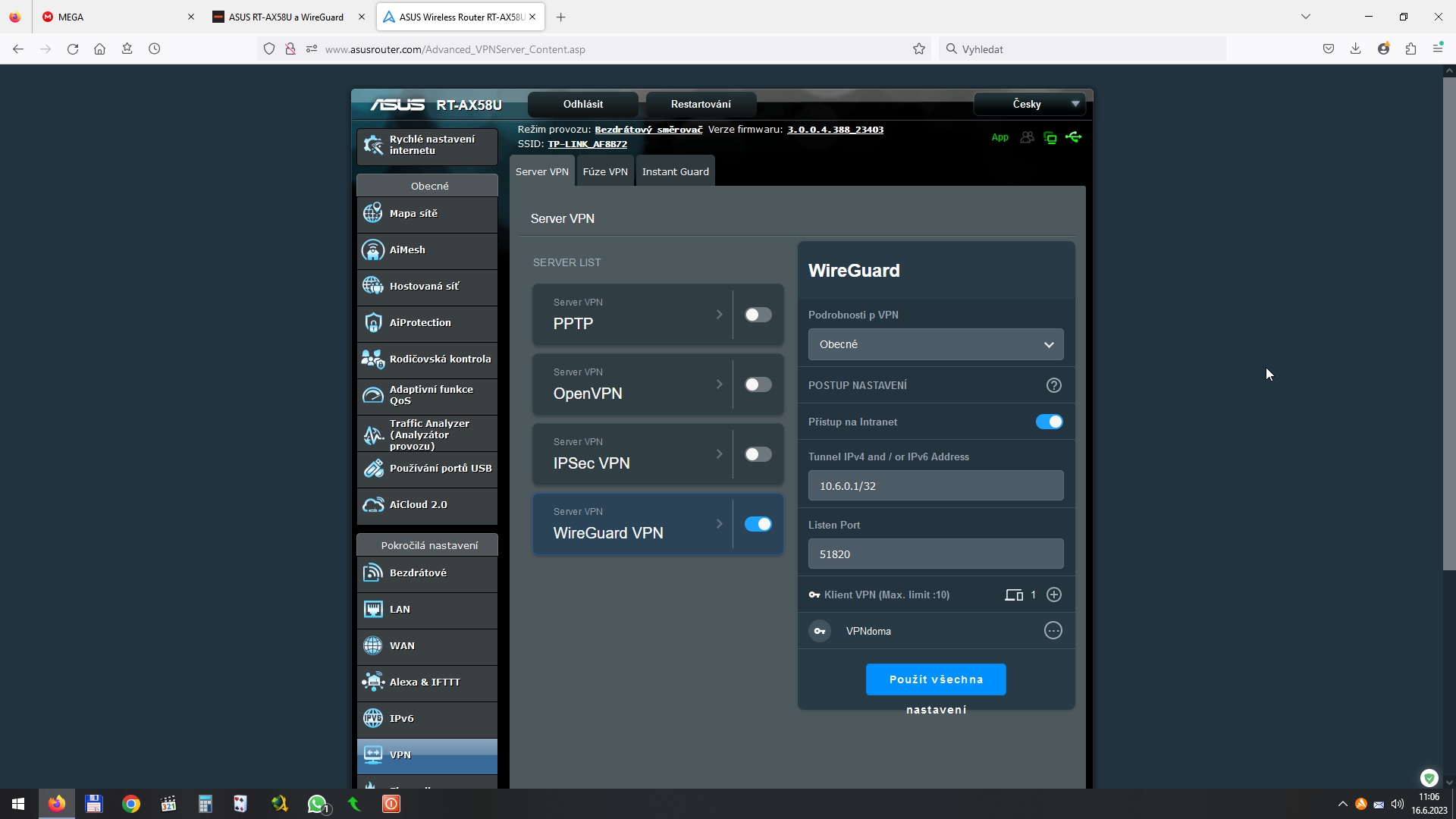Screen dimensions: 1456x819
Task: Open Alexa & IFTTT page
Action: (427, 682)
